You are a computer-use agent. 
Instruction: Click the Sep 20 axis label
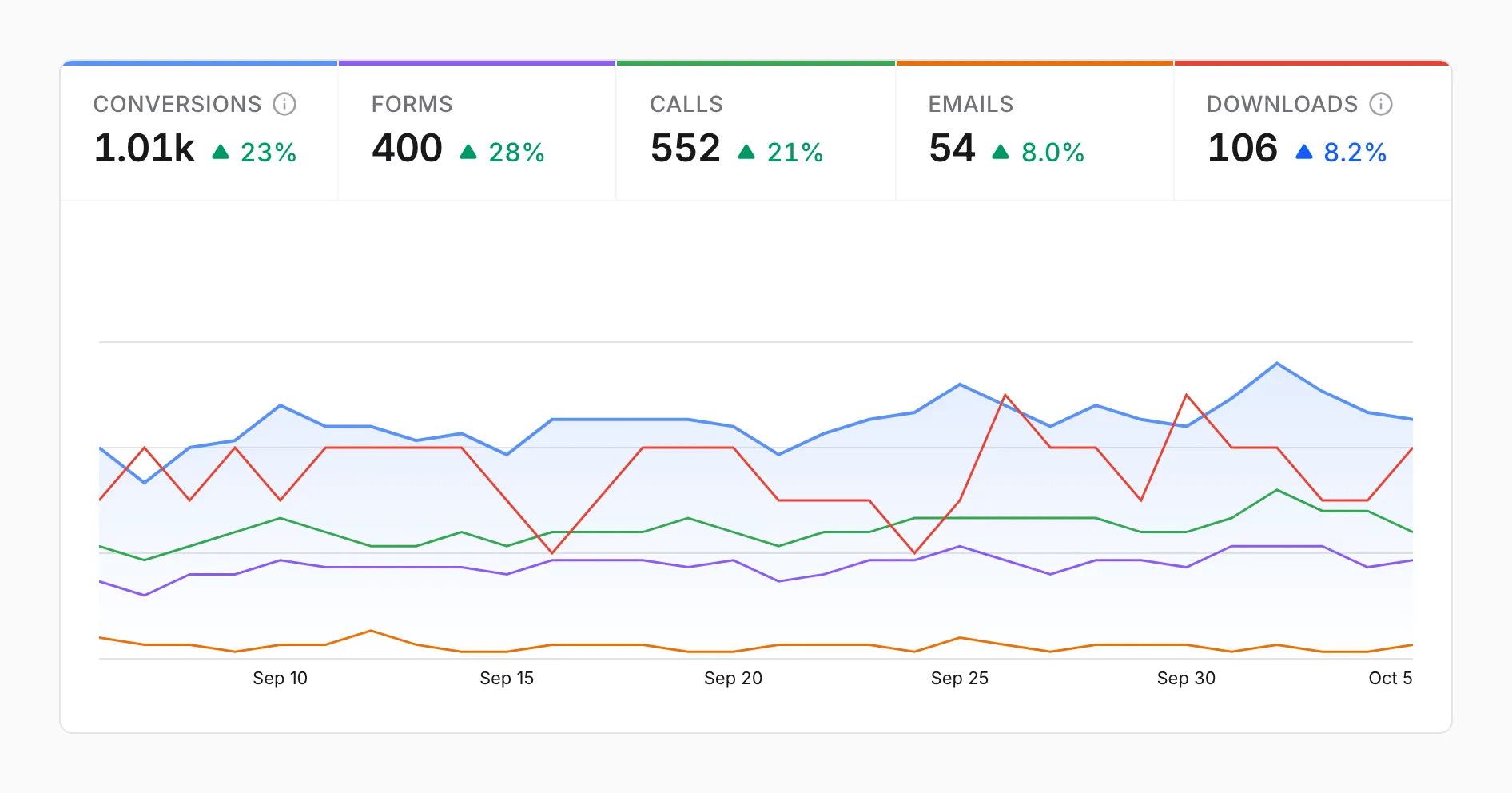733,679
